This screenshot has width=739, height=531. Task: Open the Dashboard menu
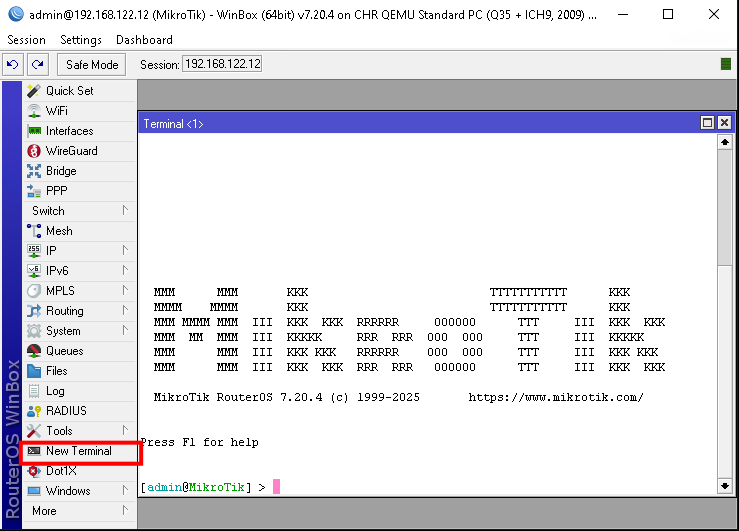144,40
